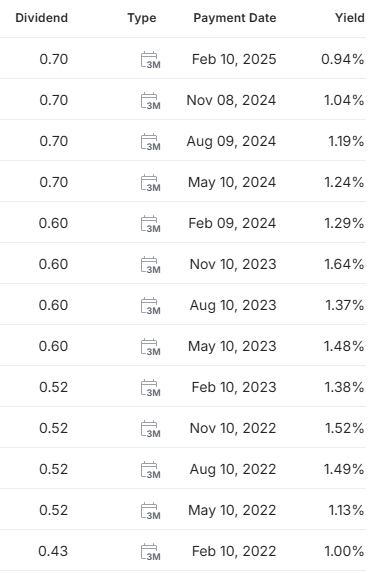Click the Yield column header
This screenshot has height=573, width=383.
pyautogui.click(x=350, y=18)
